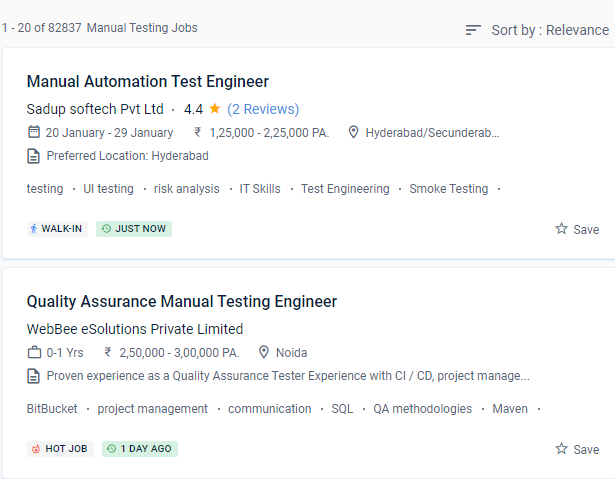615x479 pixels.
Task: Save the Quality Assurance Manual Testing job
Action: click(x=577, y=449)
